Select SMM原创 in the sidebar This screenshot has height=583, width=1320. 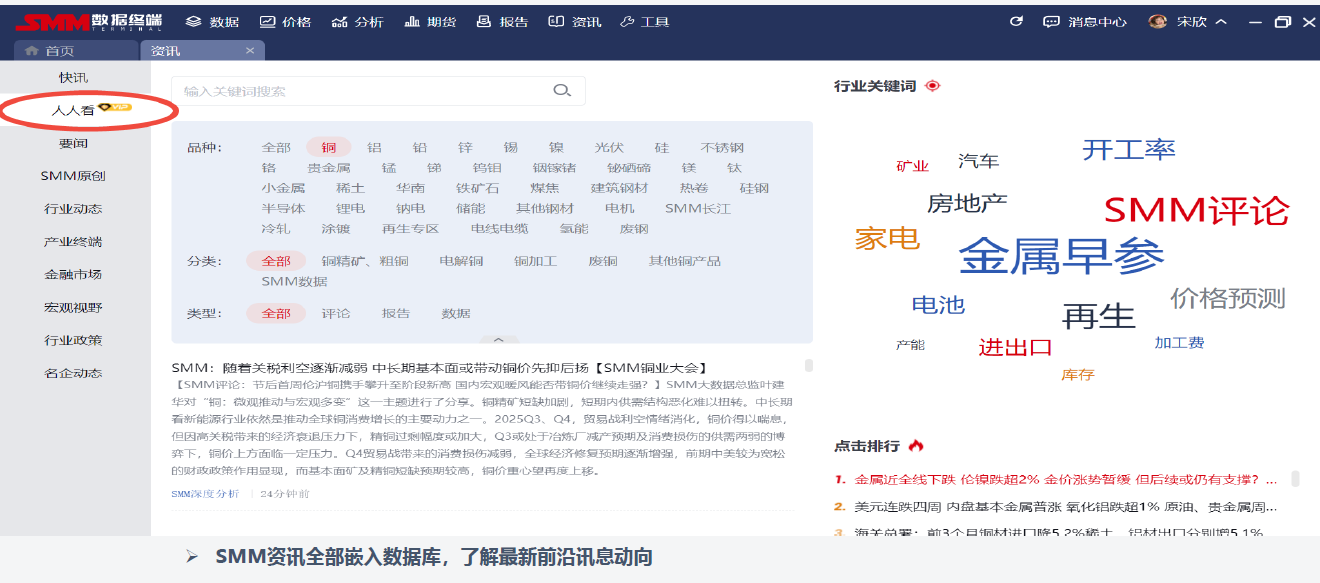click(73, 176)
